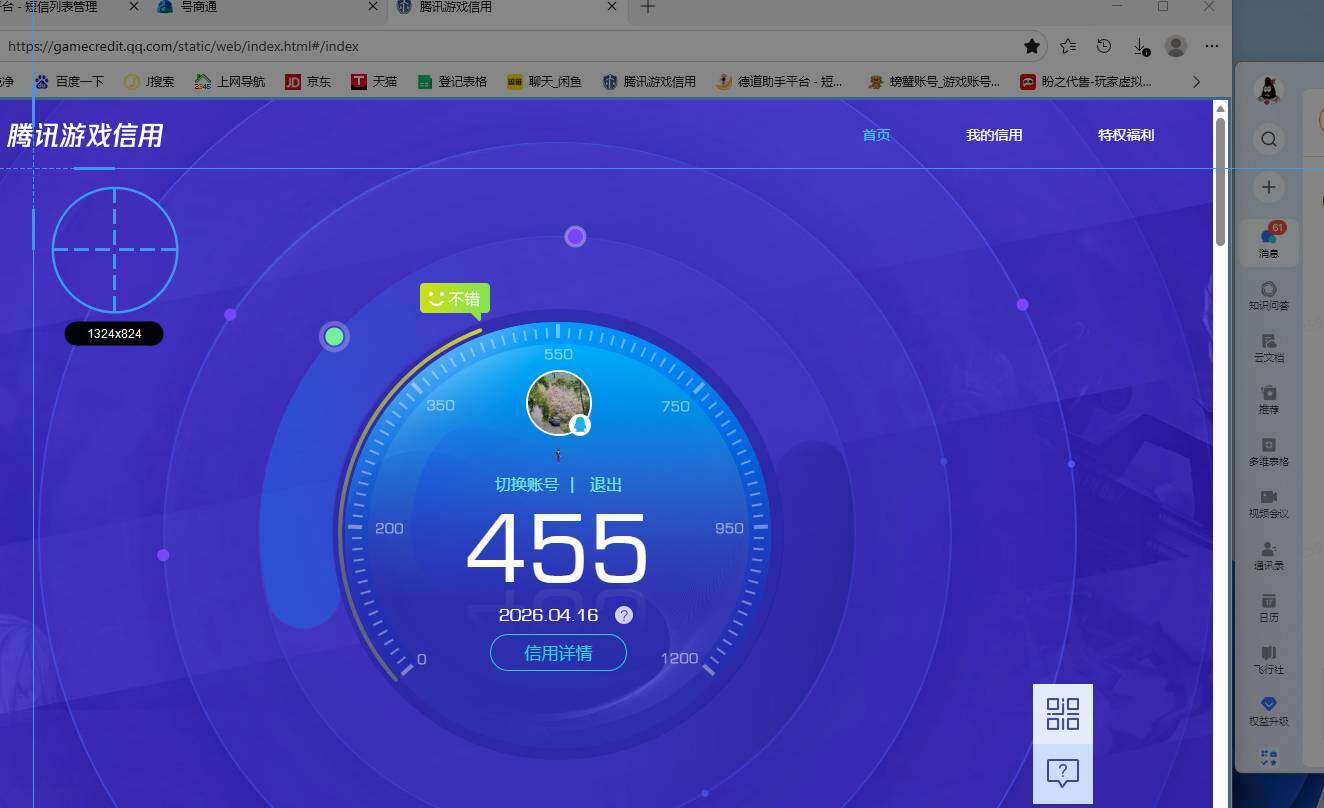Click the question mark beside the date
The image size is (1324, 808).
coord(624,615)
